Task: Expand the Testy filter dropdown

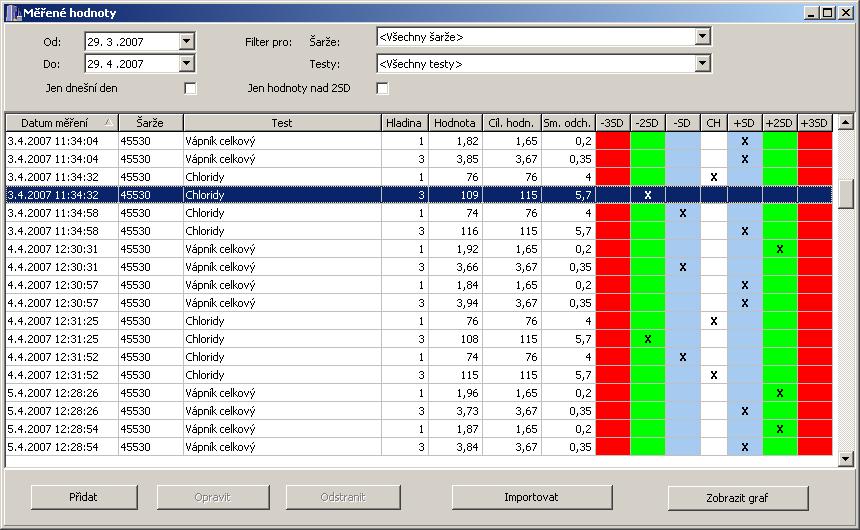Action: (702, 64)
